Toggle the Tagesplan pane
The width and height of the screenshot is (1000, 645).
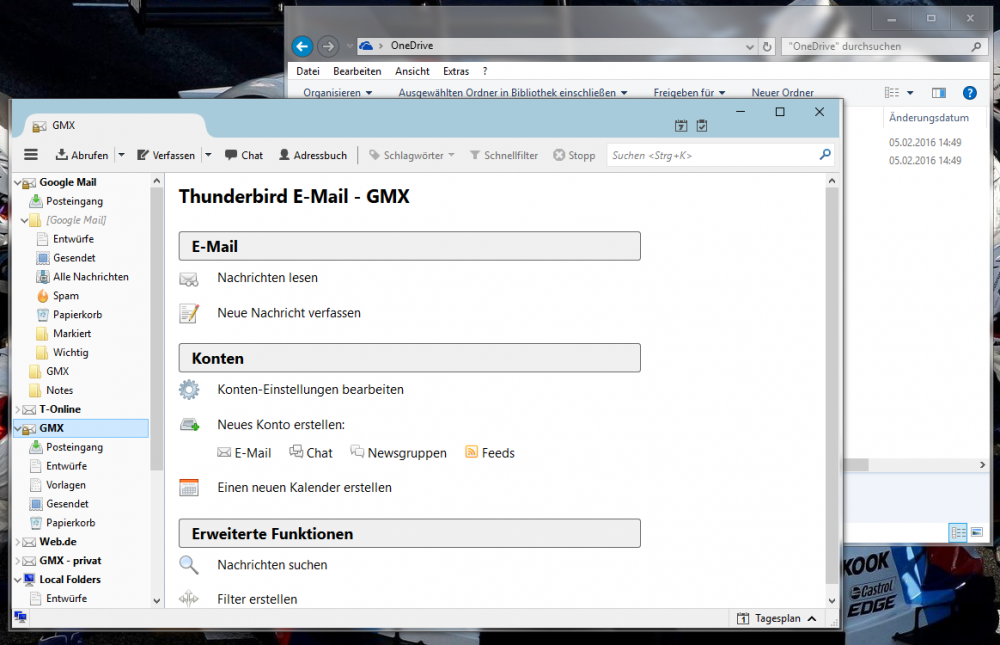777,618
